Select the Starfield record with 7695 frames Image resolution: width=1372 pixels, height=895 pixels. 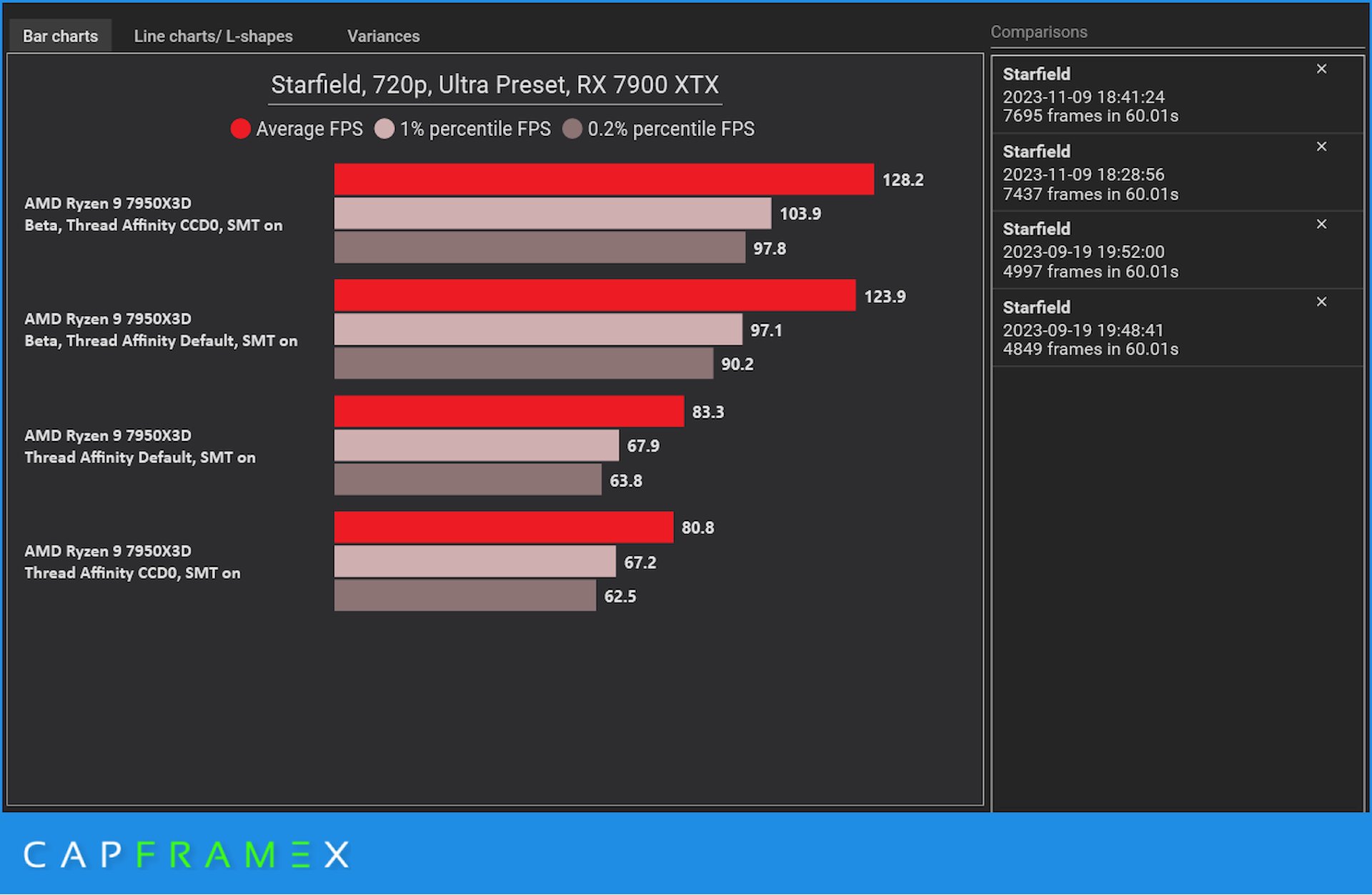pos(1177,94)
